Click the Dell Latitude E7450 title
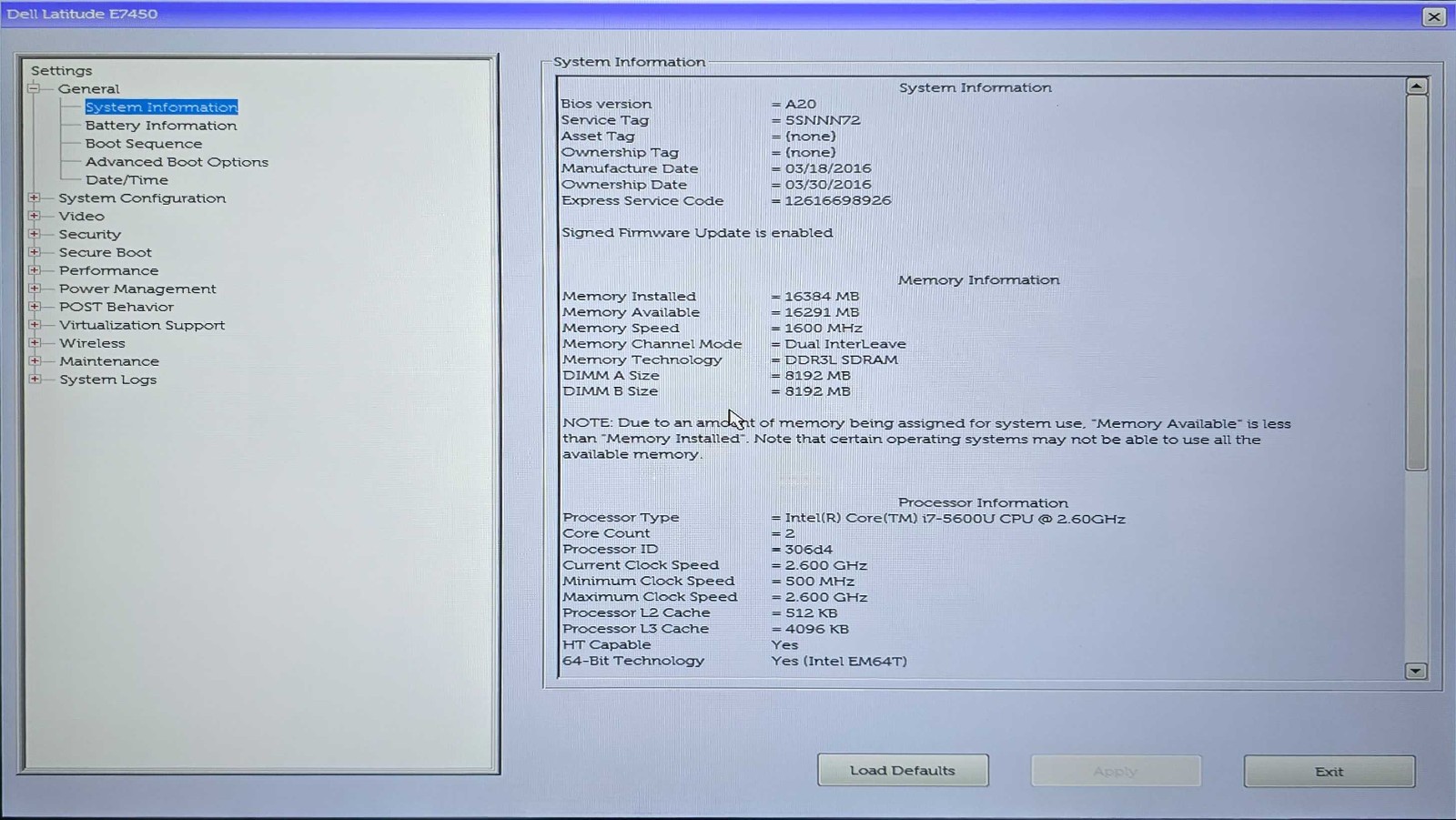Viewport: 1456px width, 820px height. click(x=82, y=14)
